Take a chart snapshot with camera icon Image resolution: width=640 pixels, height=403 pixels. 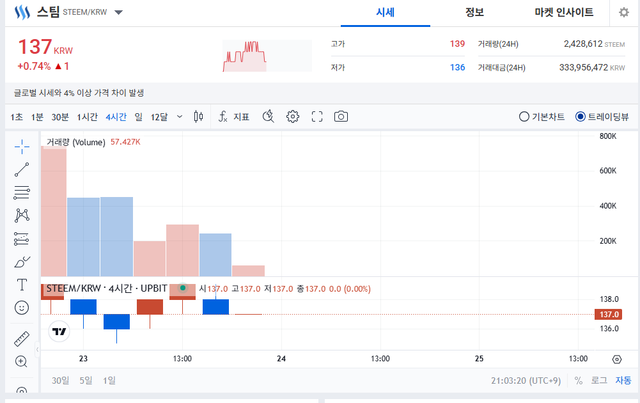pos(341,117)
